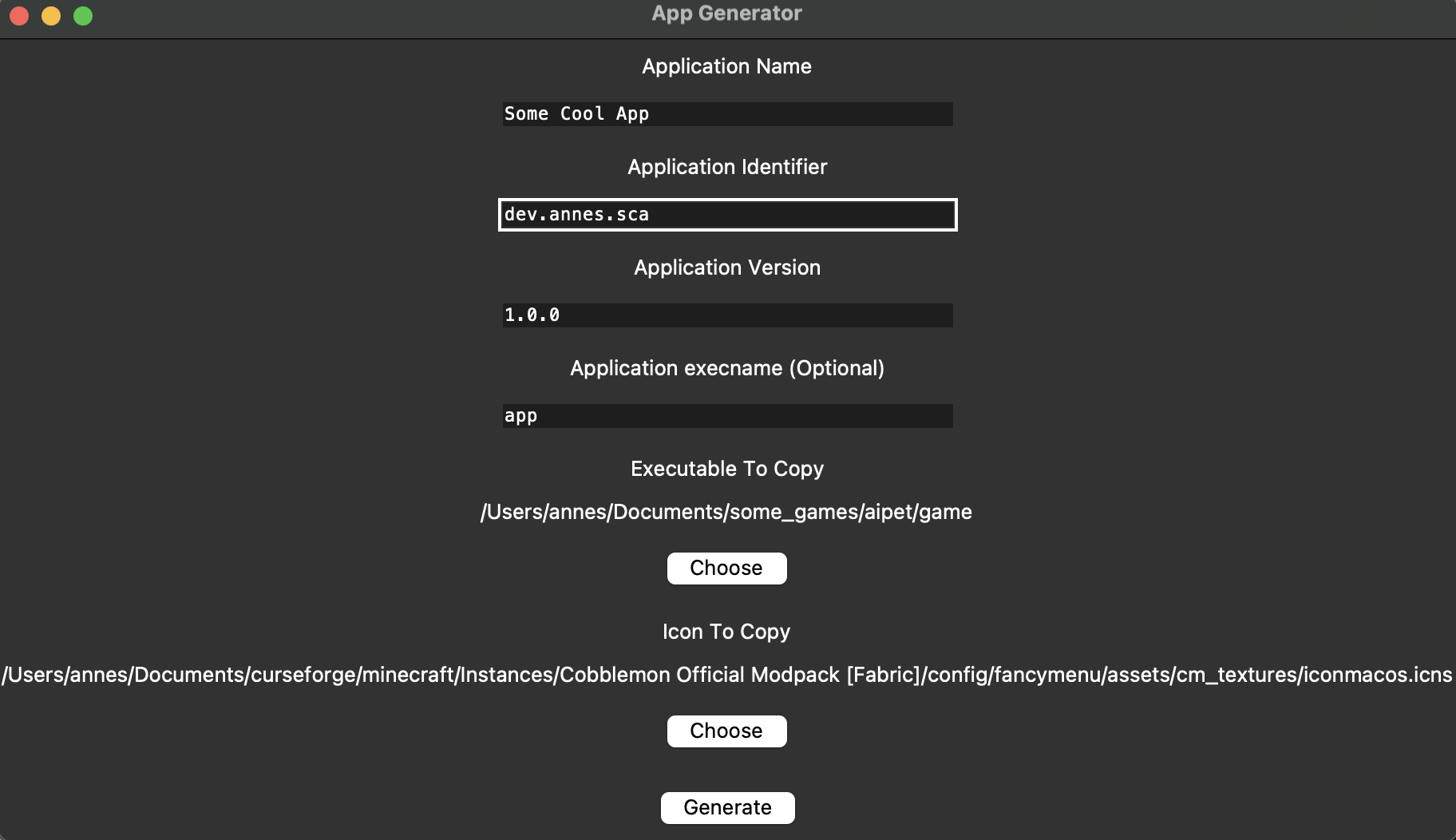Close the App Generator window
This screenshot has height=840, width=1456.
point(19,16)
